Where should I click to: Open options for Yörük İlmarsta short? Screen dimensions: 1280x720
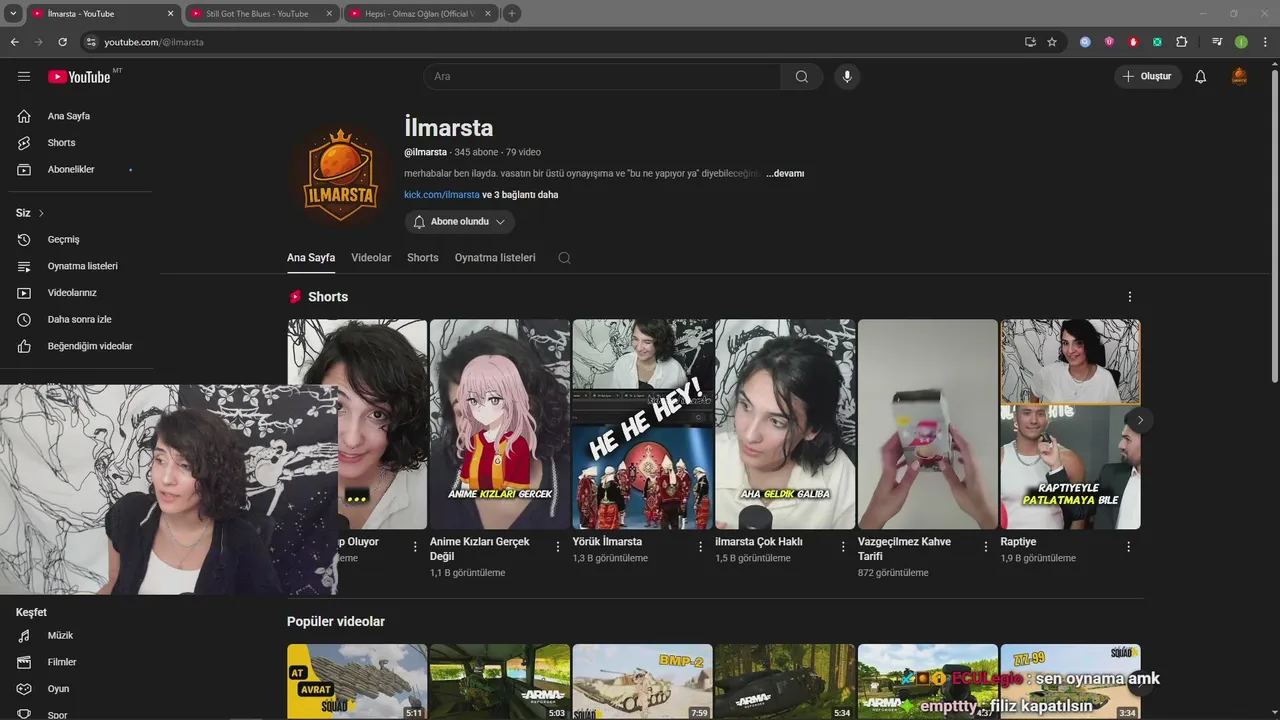tap(701, 547)
